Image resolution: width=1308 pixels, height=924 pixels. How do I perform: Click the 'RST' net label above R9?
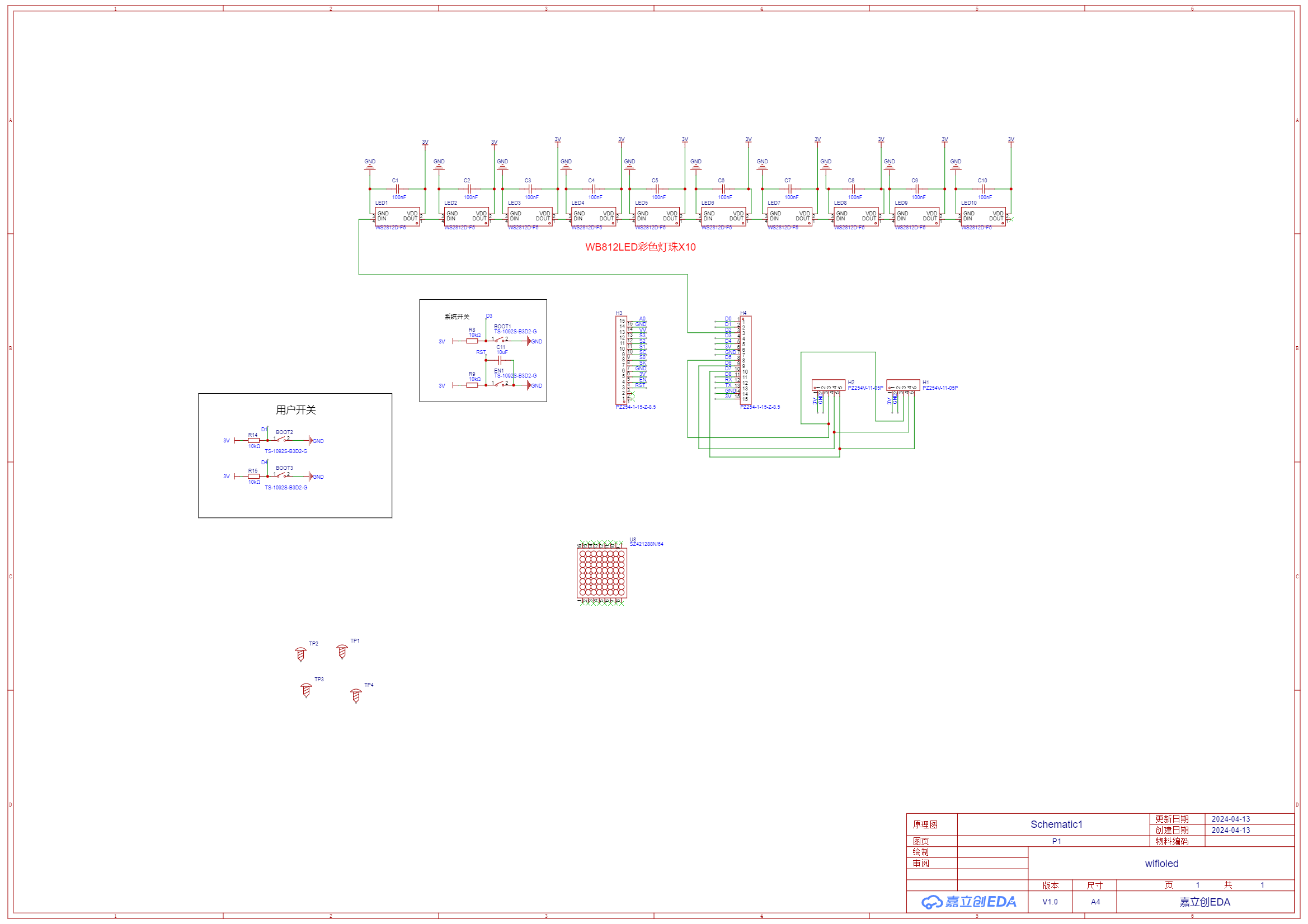coord(481,352)
